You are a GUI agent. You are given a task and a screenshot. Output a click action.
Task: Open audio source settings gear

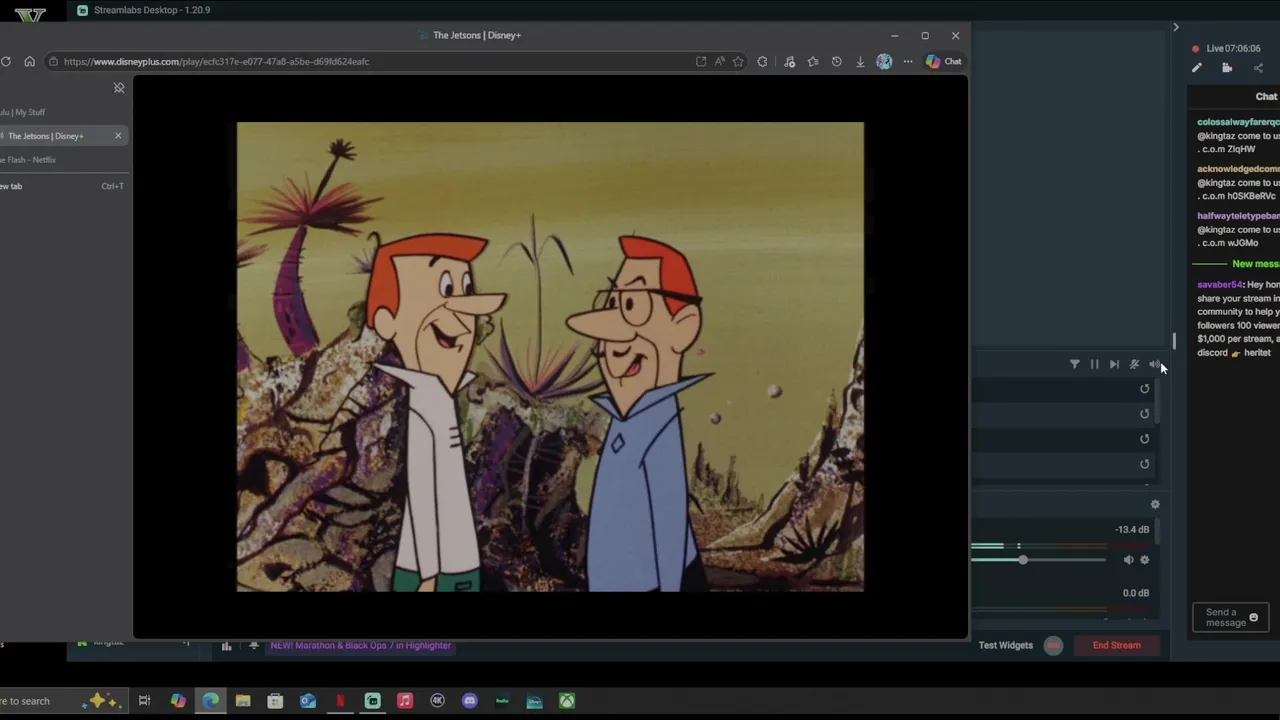pos(1145,560)
